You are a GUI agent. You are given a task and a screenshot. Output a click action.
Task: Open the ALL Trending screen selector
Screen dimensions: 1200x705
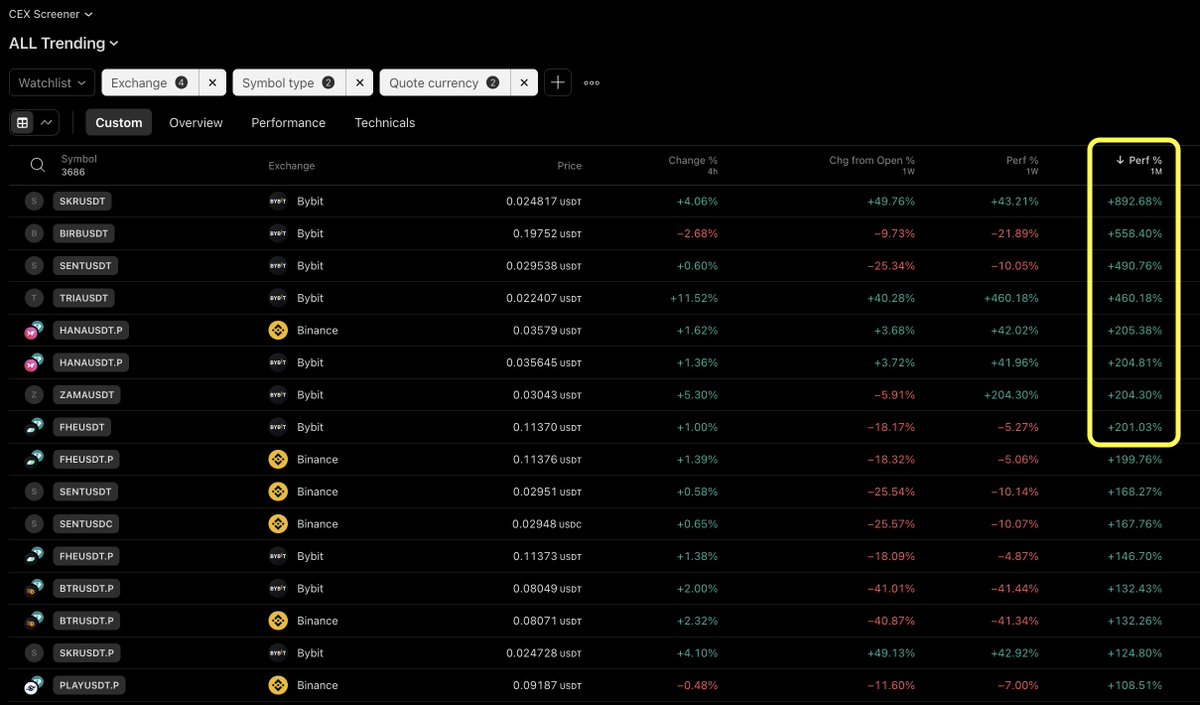(x=64, y=43)
